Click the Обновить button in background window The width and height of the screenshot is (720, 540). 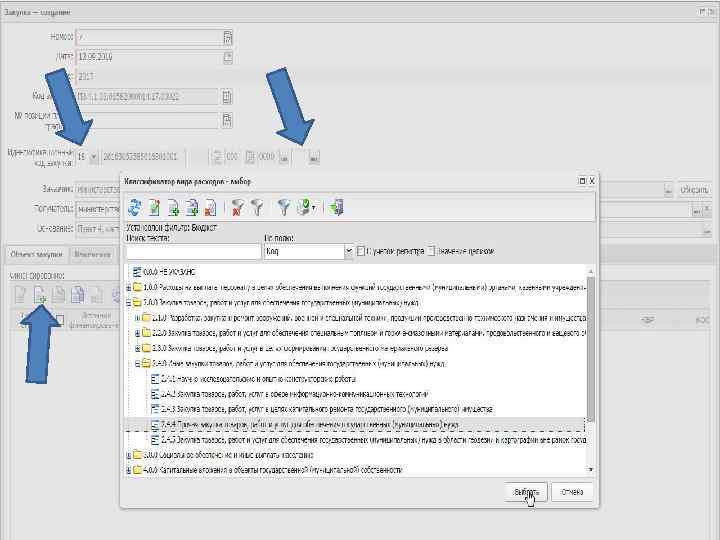[694, 190]
